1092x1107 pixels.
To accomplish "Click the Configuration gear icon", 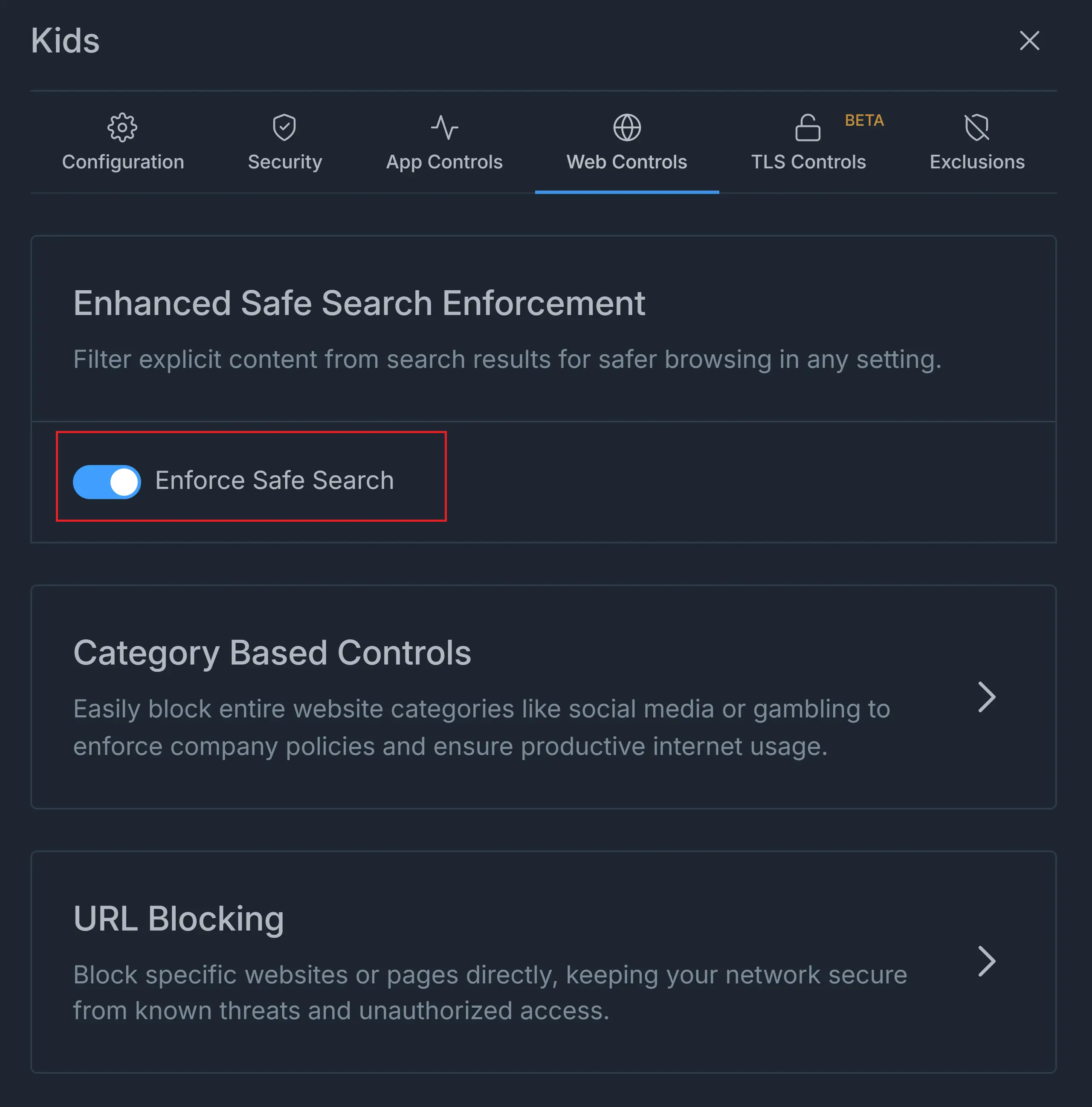I will pyautogui.click(x=123, y=127).
